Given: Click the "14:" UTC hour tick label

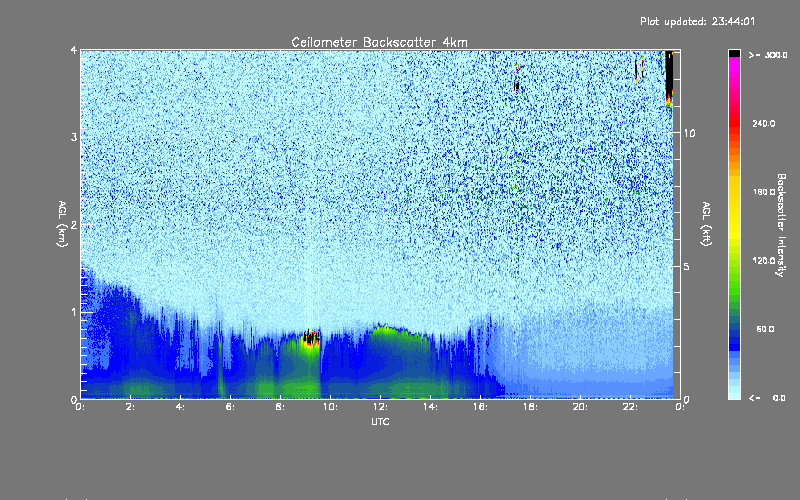Looking at the screenshot, I should (430, 407).
